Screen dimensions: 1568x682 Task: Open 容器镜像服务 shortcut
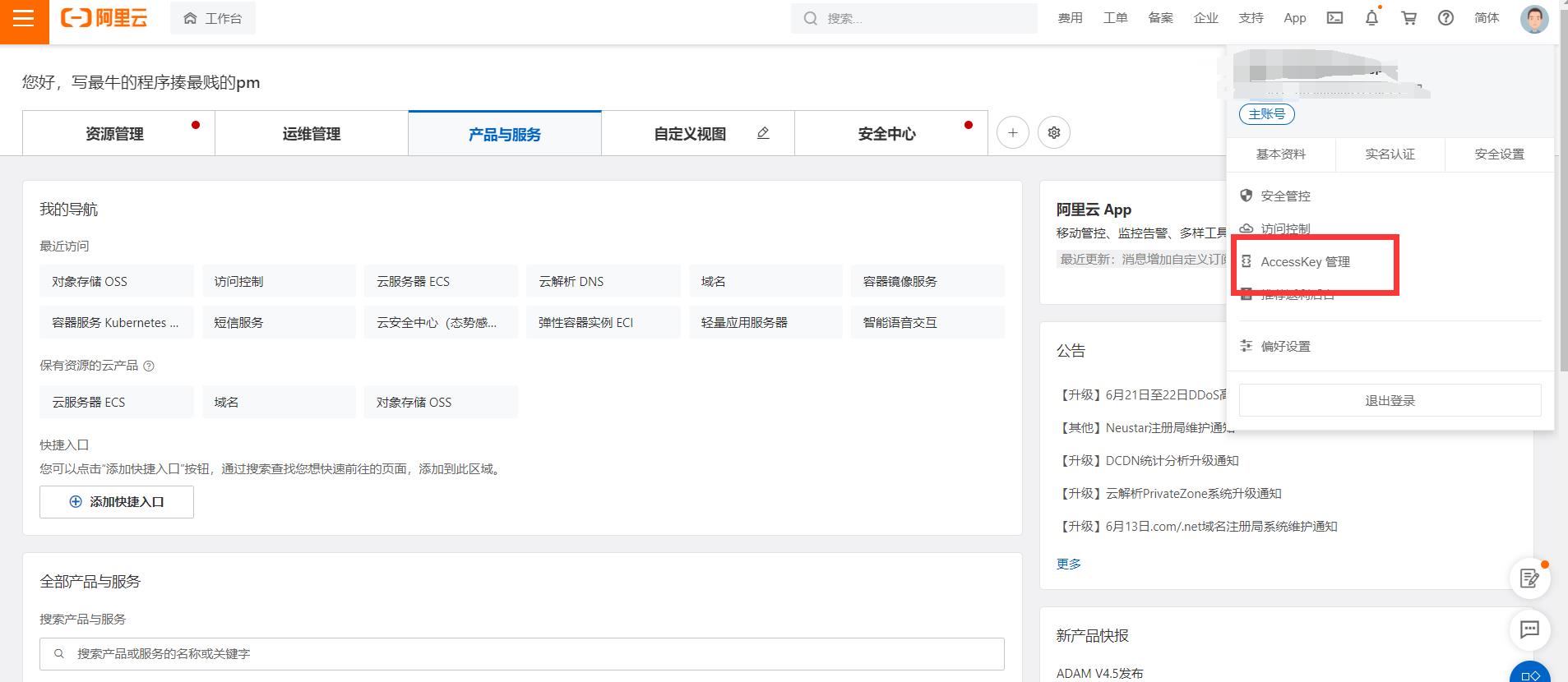[x=927, y=281]
